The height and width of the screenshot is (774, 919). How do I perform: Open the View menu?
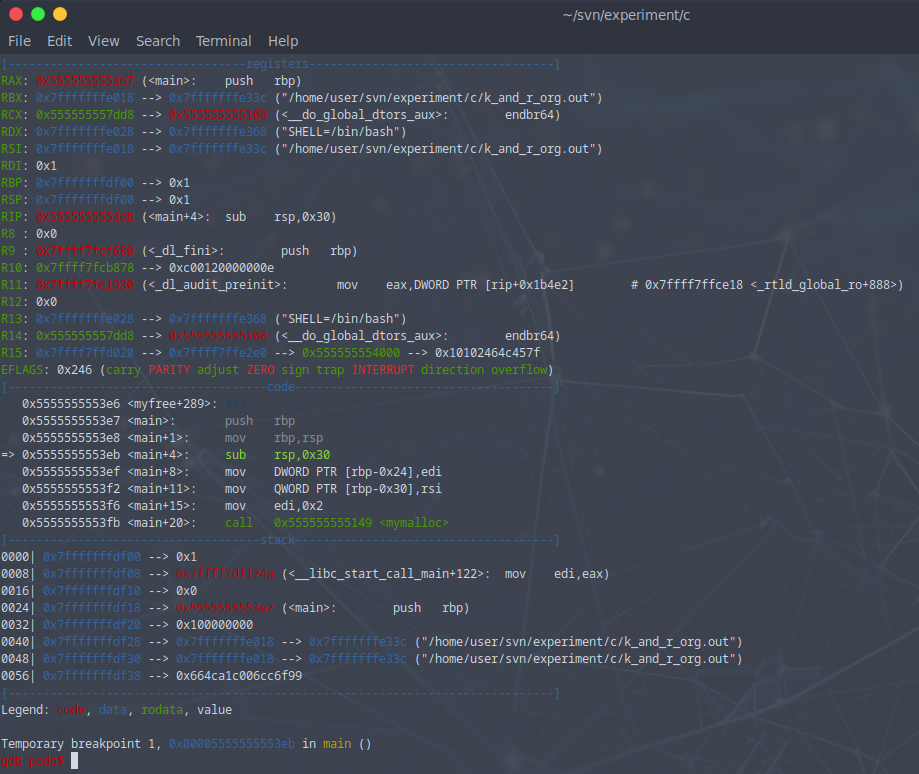coord(104,41)
